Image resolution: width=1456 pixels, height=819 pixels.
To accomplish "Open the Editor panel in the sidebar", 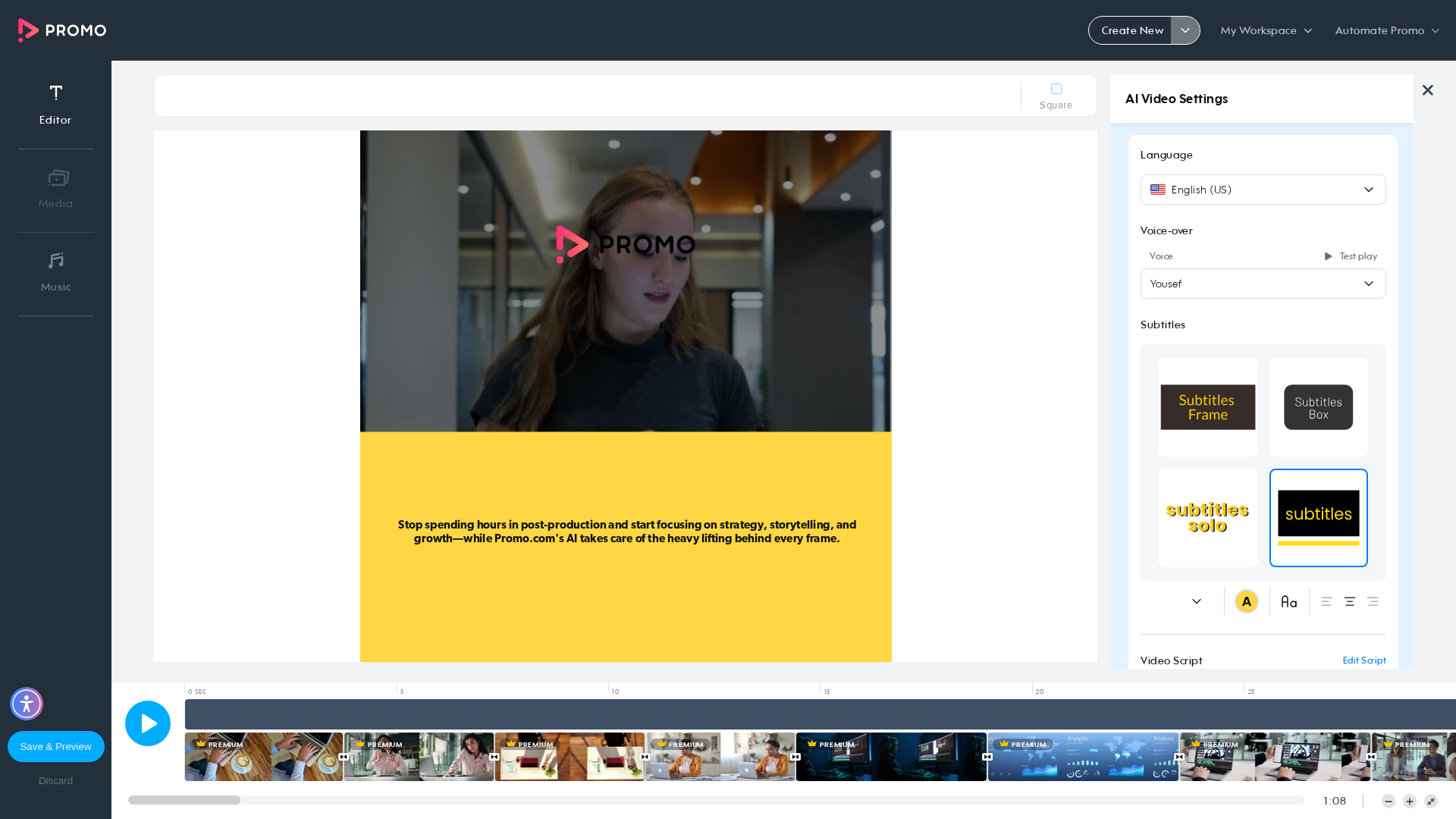I will [55, 105].
